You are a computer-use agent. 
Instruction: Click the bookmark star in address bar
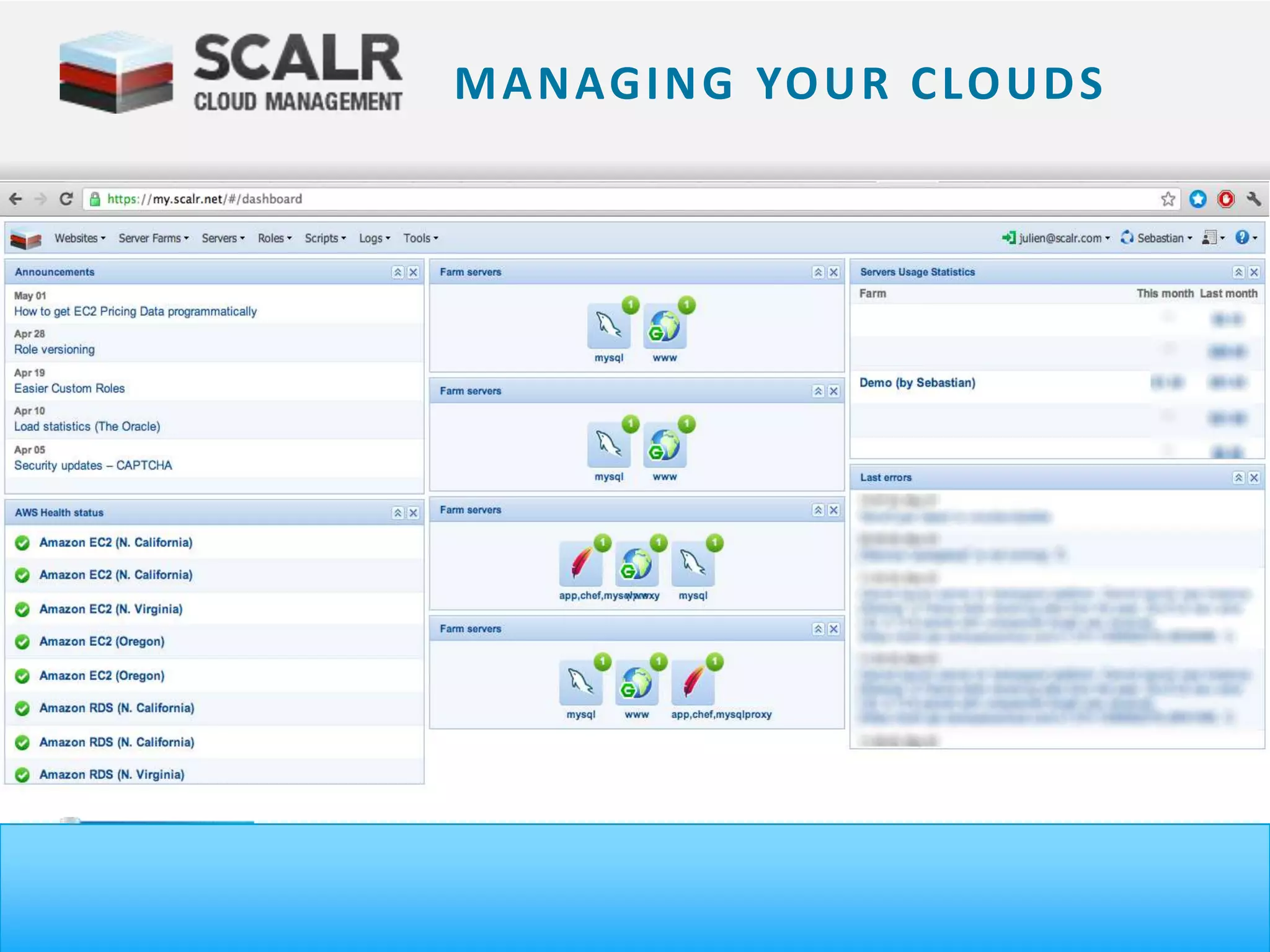(x=1168, y=199)
